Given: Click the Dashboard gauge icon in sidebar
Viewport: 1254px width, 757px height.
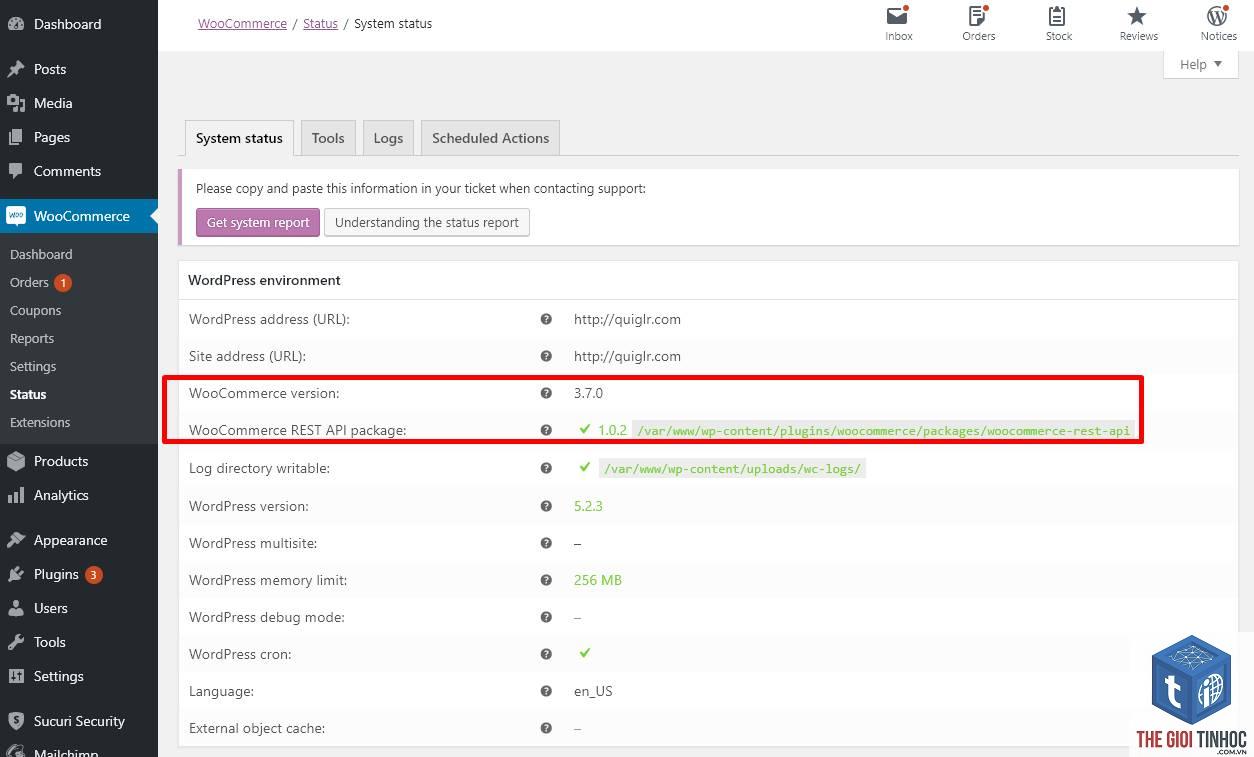Looking at the screenshot, I should coord(15,24).
